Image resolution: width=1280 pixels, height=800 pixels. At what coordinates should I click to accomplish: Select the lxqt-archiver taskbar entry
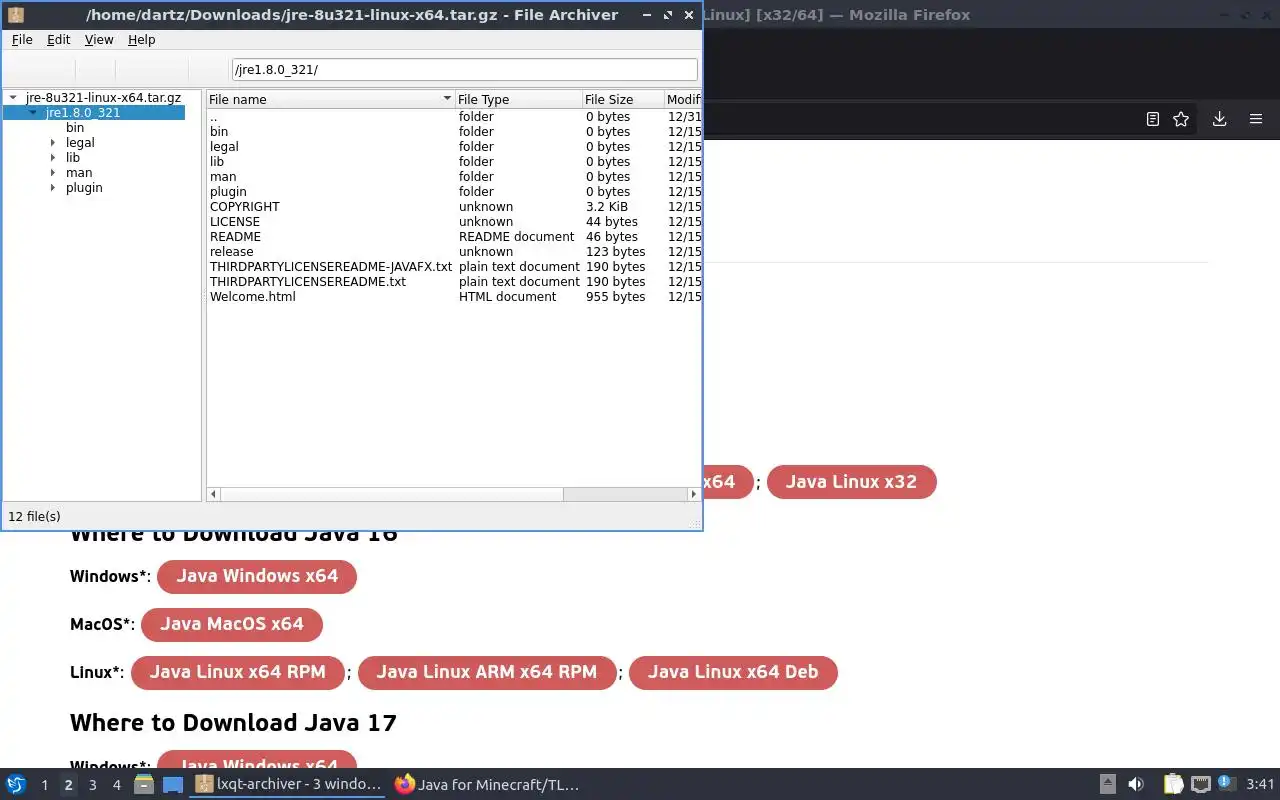coord(287,784)
